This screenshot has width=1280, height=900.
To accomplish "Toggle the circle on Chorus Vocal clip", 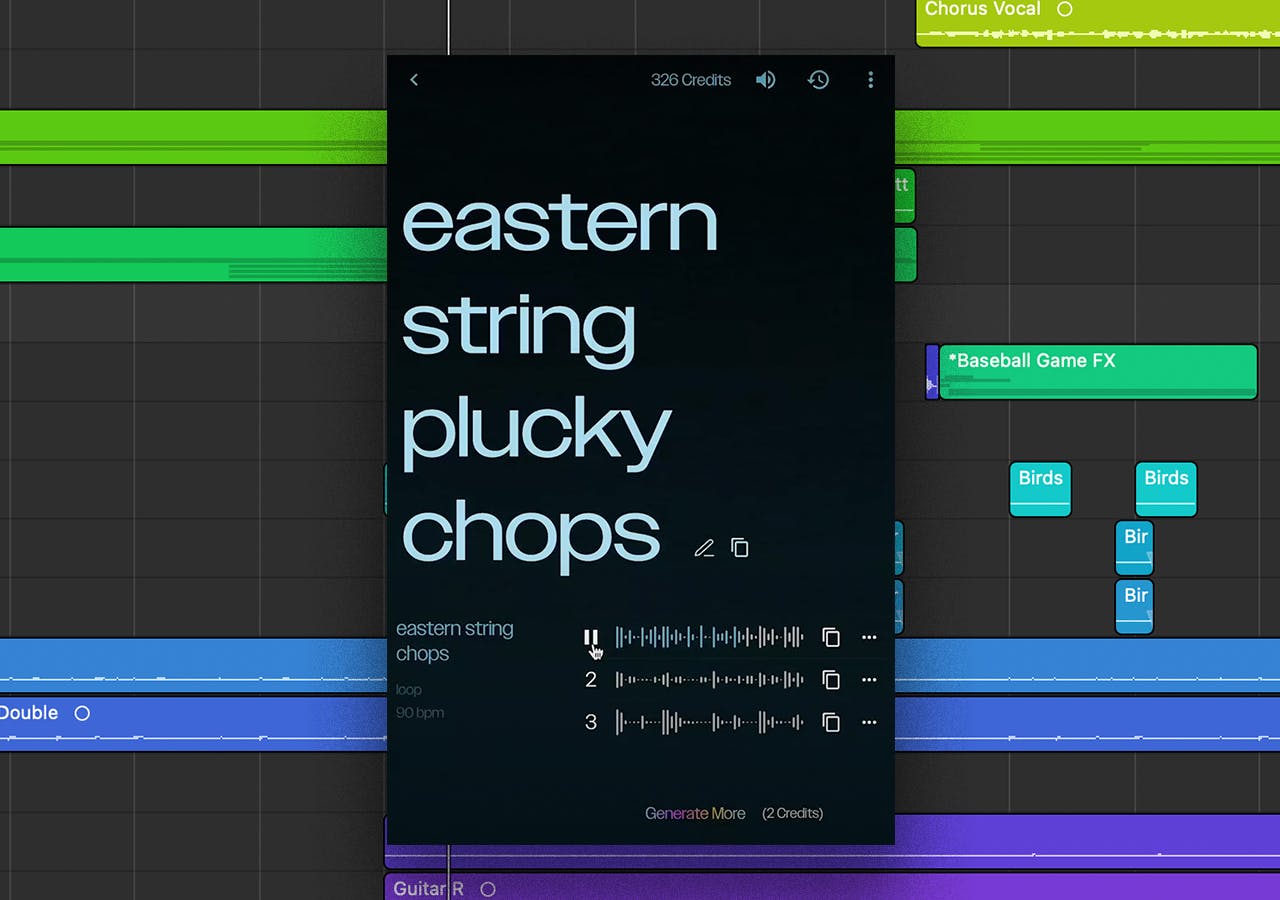I will 1065,9.
